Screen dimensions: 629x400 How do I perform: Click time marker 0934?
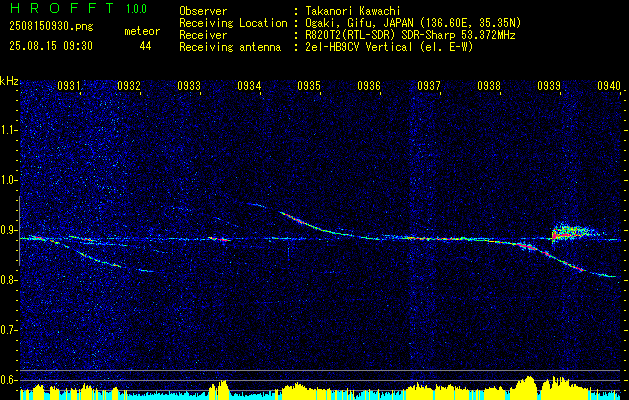(249, 86)
